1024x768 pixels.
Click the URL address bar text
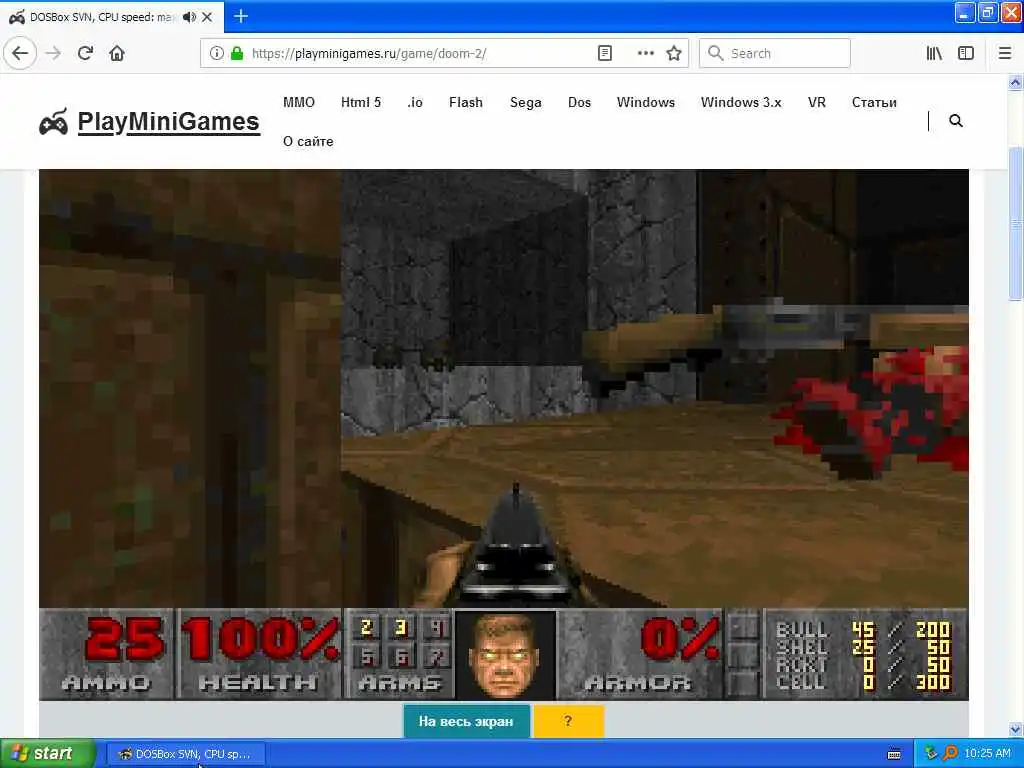point(369,54)
